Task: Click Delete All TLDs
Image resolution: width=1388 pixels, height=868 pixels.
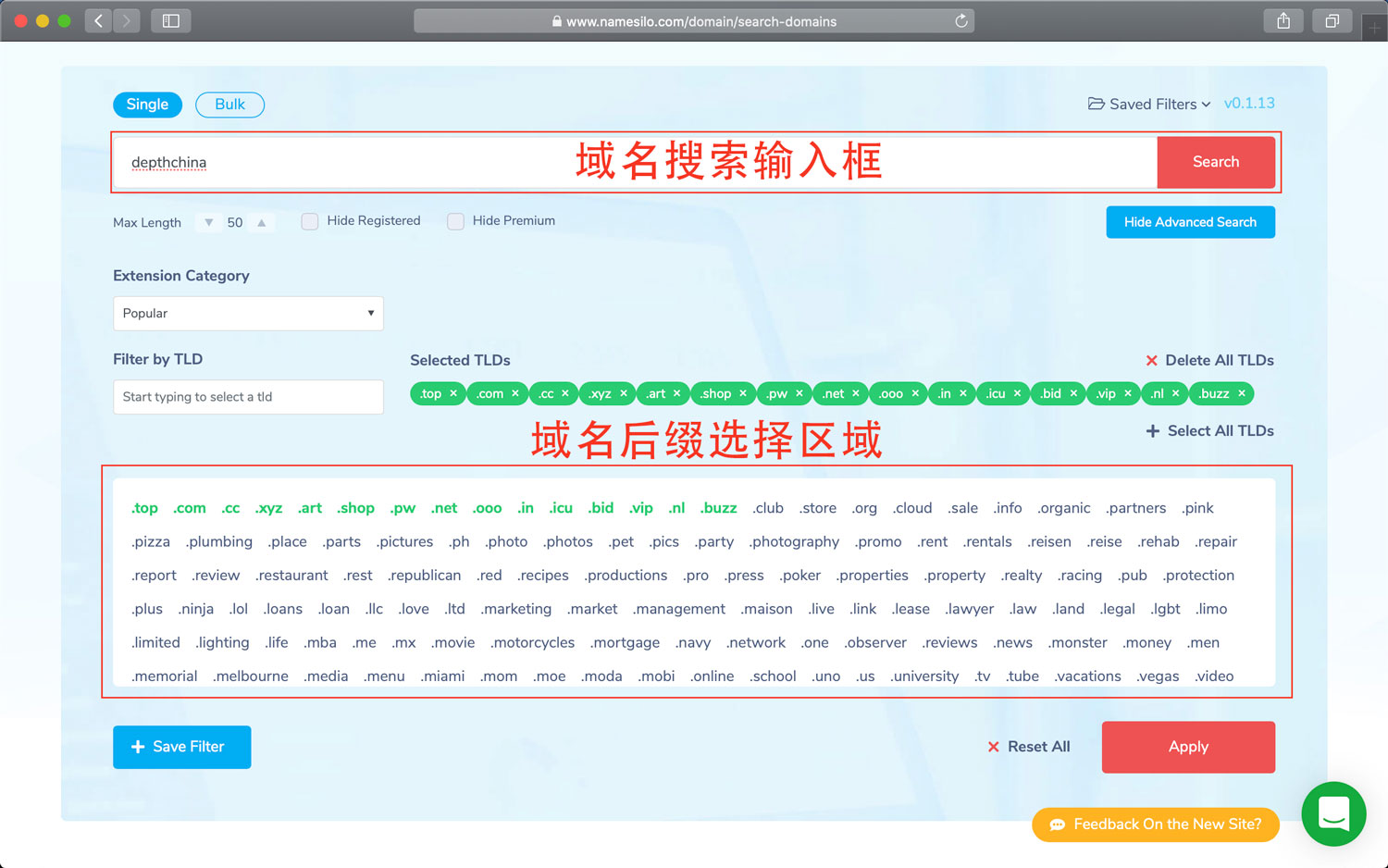Action: coord(1209,360)
